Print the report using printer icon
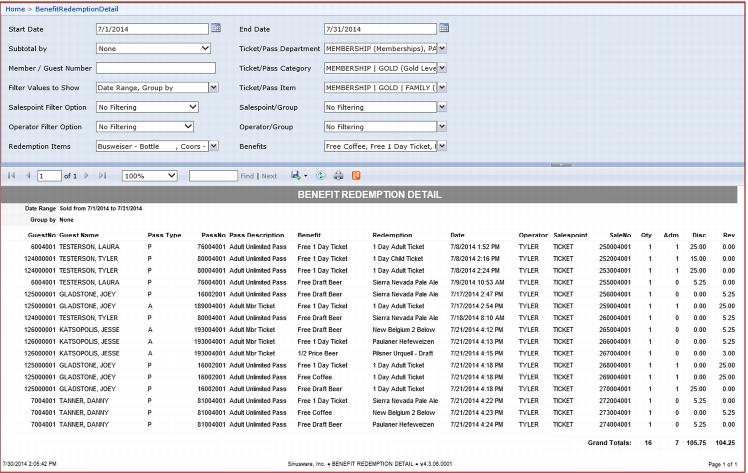The height and width of the screenshot is (473, 748). pyautogui.click(x=337, y=175)
